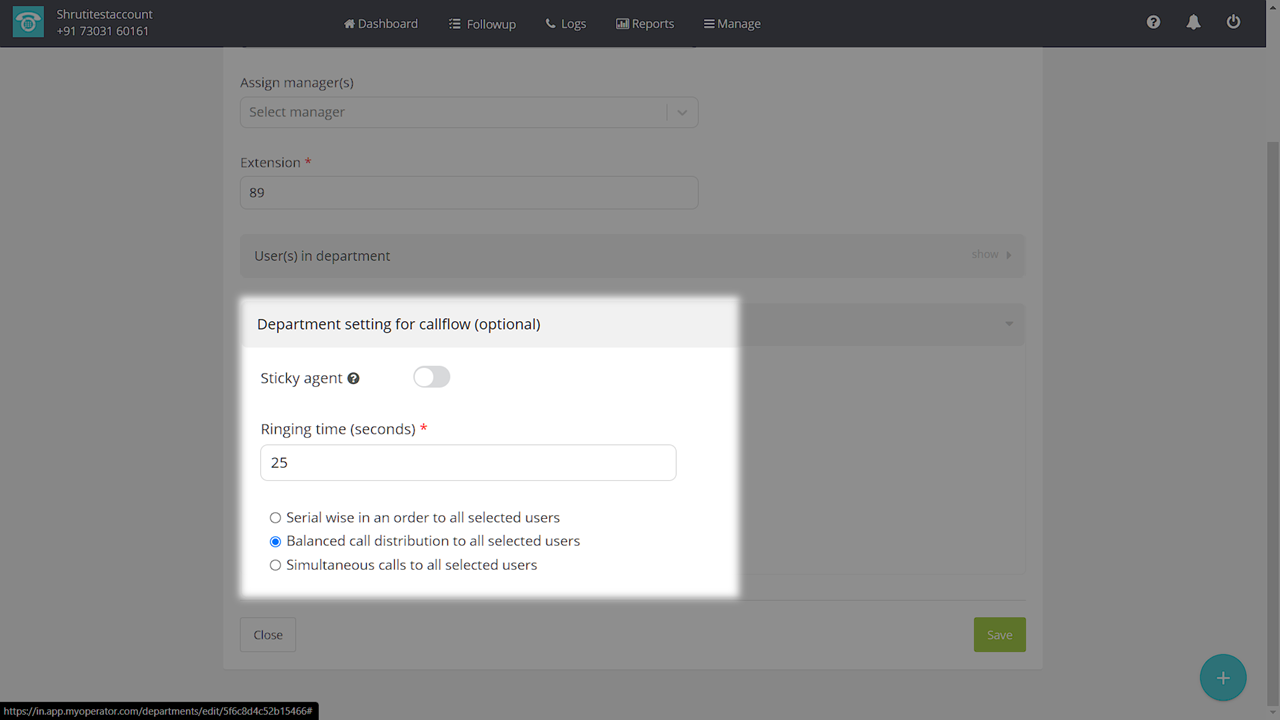Go to the Logs page
The image size is (1280, 720).
click(566, 24)
